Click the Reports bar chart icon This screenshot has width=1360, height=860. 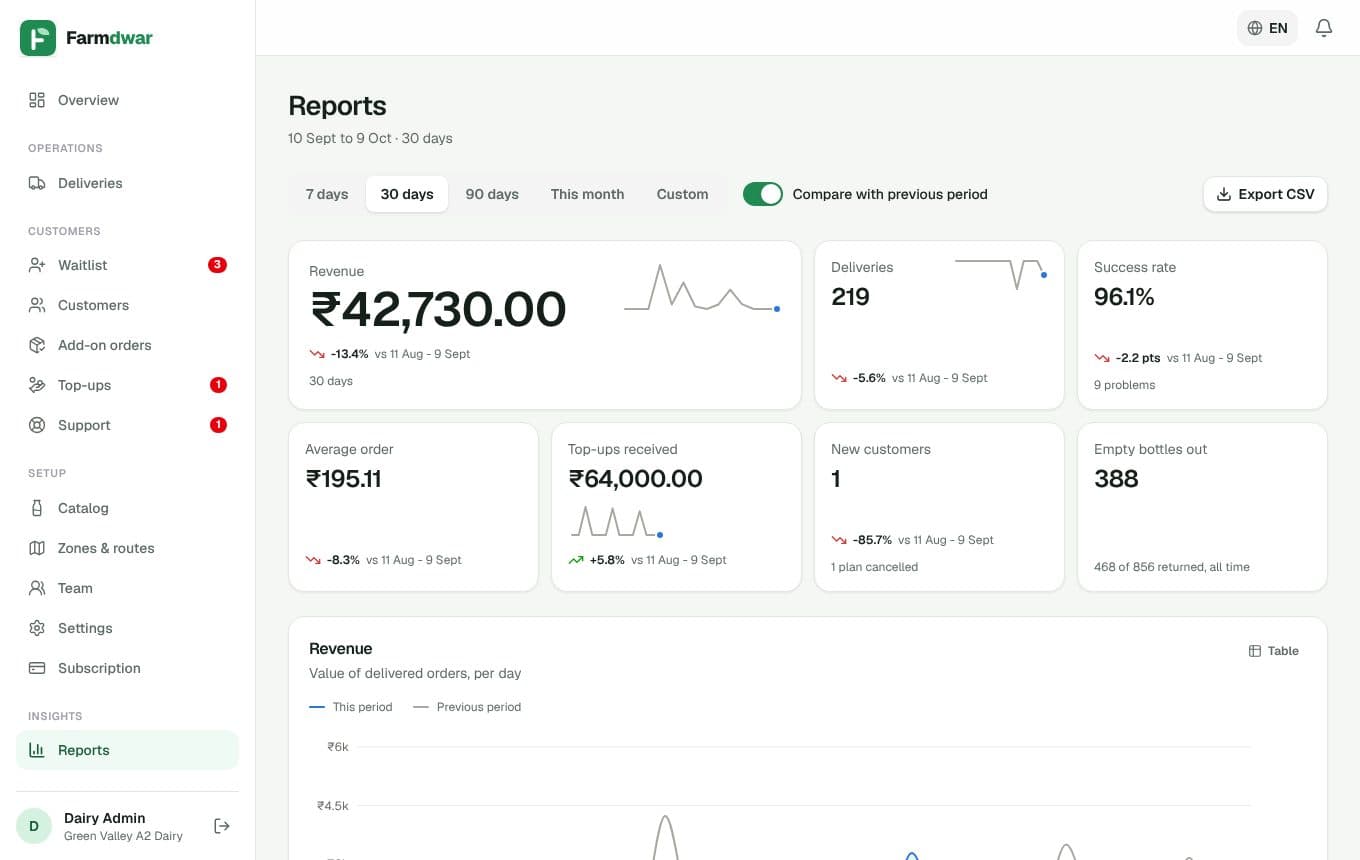click(37, 750)
